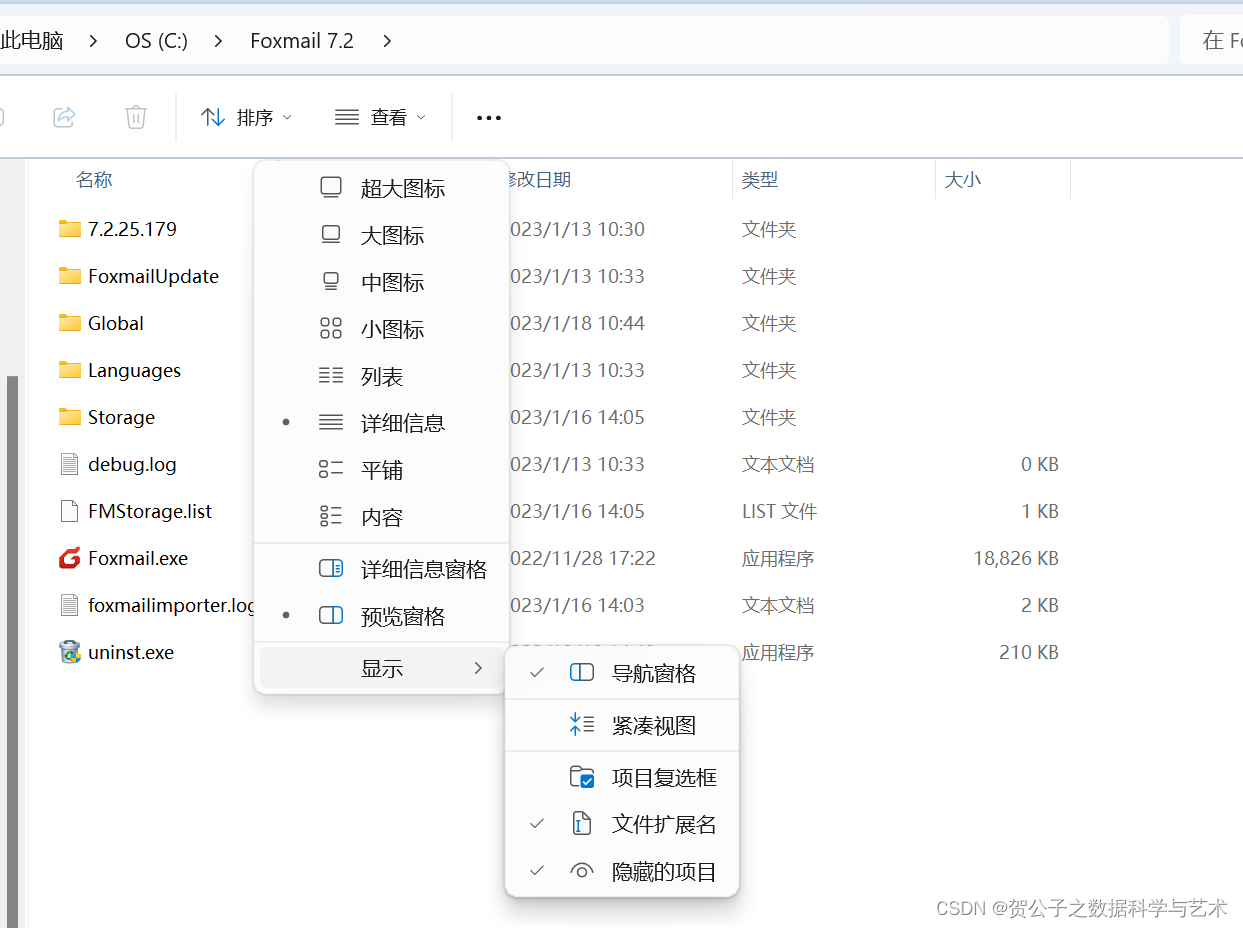Click Foxmail 7.2 breadcrumb

tap(302, 41)
